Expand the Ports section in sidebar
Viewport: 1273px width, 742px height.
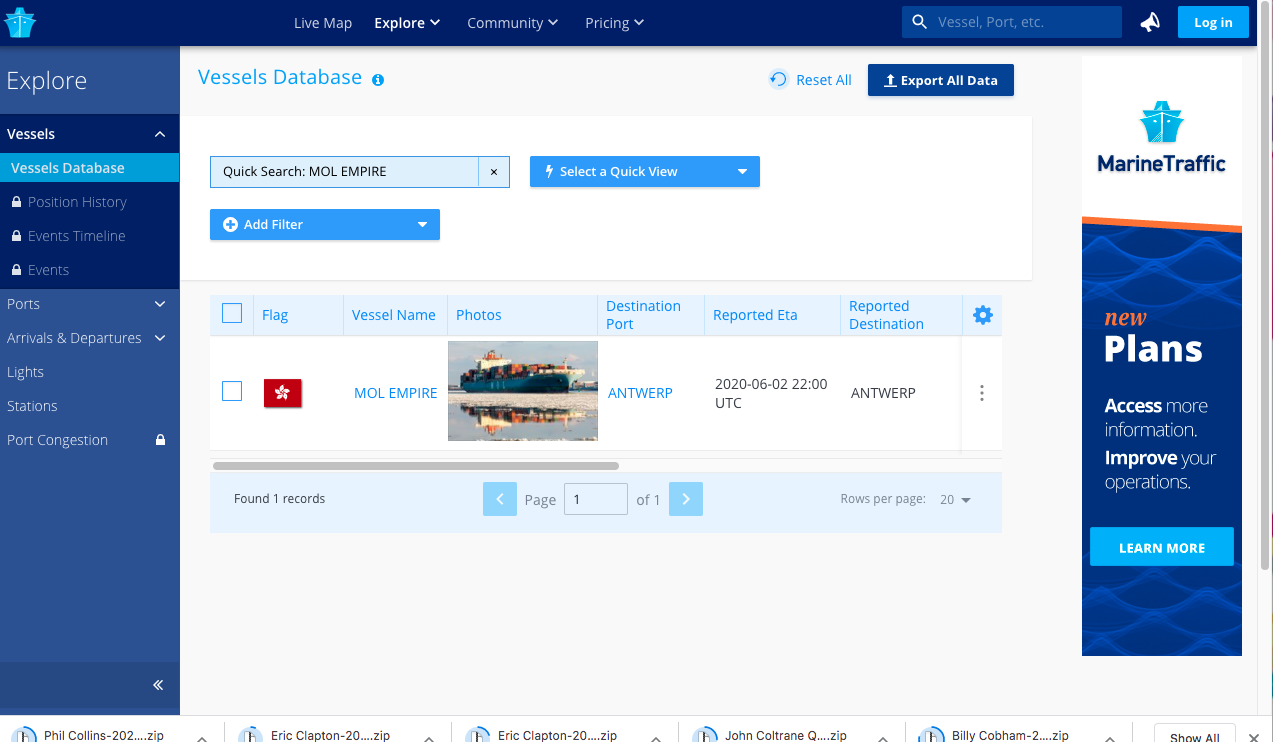(89, 304)
